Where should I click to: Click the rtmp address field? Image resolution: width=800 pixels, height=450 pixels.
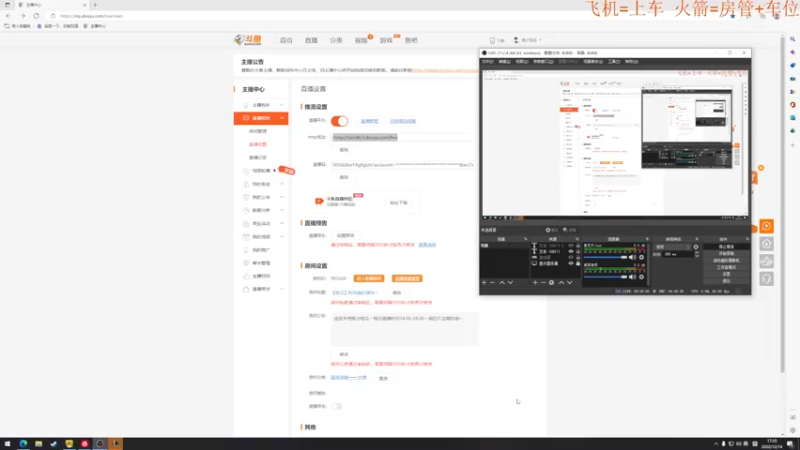click(402, 137)
